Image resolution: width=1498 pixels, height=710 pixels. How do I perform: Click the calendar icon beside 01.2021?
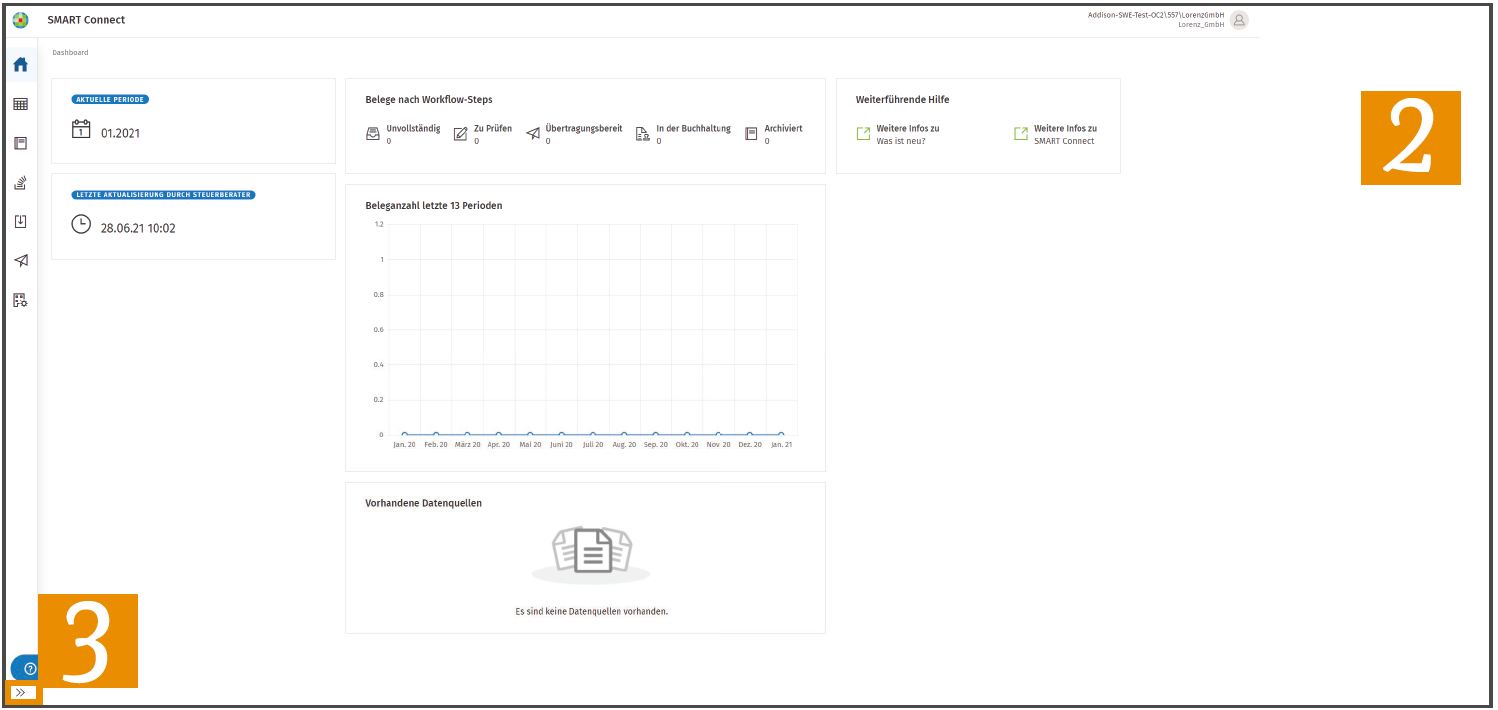pyautogui.click(x=81, y=129)
